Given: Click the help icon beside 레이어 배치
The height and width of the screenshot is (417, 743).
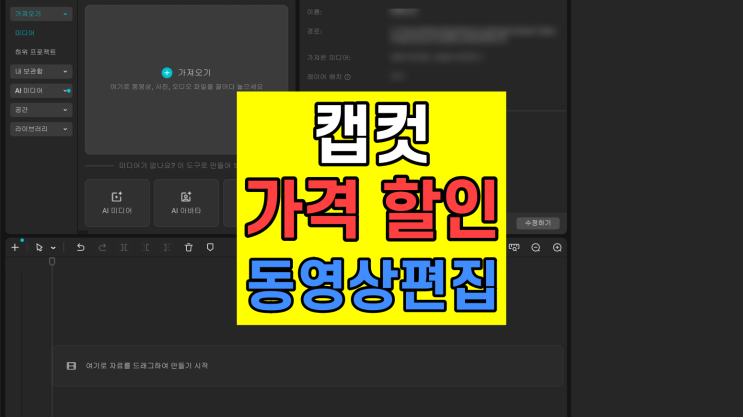Looking at the screenshot, I should pyautogui.click(x=348, y=77).
